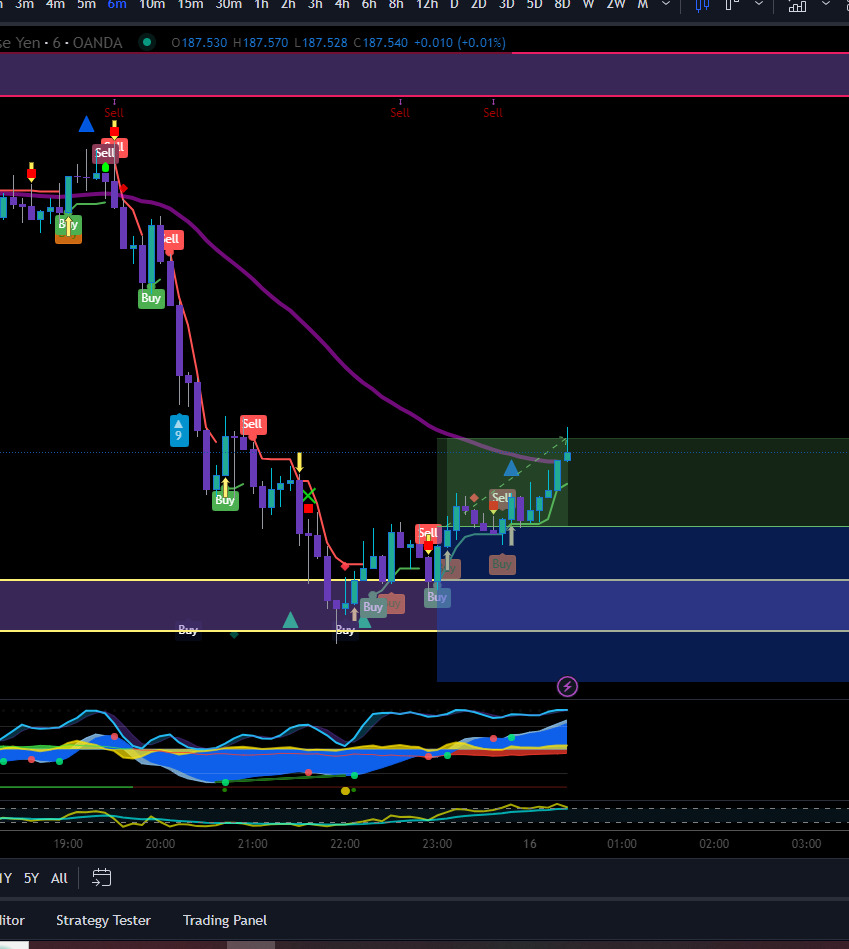Switch to the Strategy Tester tab
This screenshot has width=849, height=949.
[103, 920]
